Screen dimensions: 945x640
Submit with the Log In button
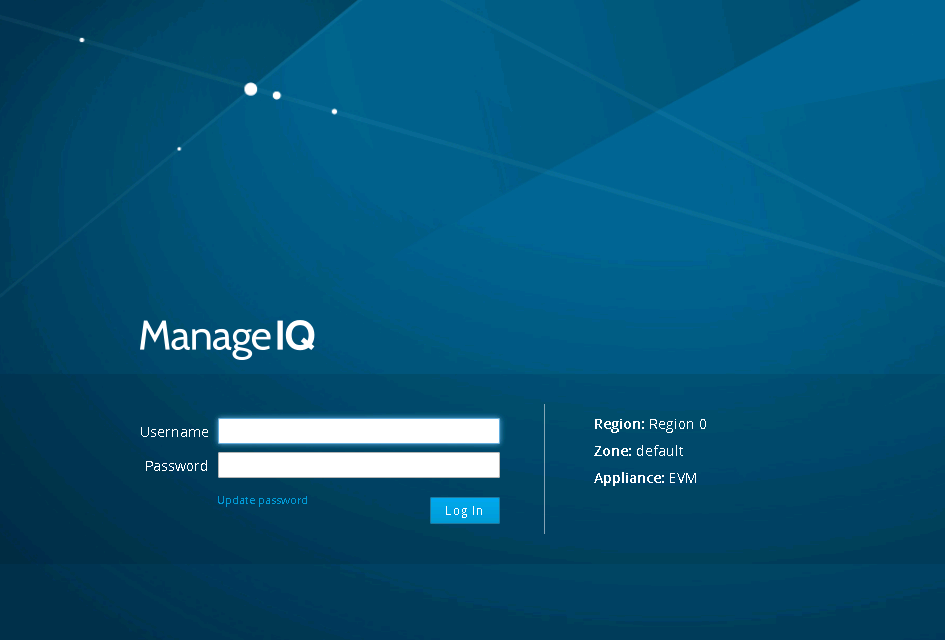[x=465, y=510]
